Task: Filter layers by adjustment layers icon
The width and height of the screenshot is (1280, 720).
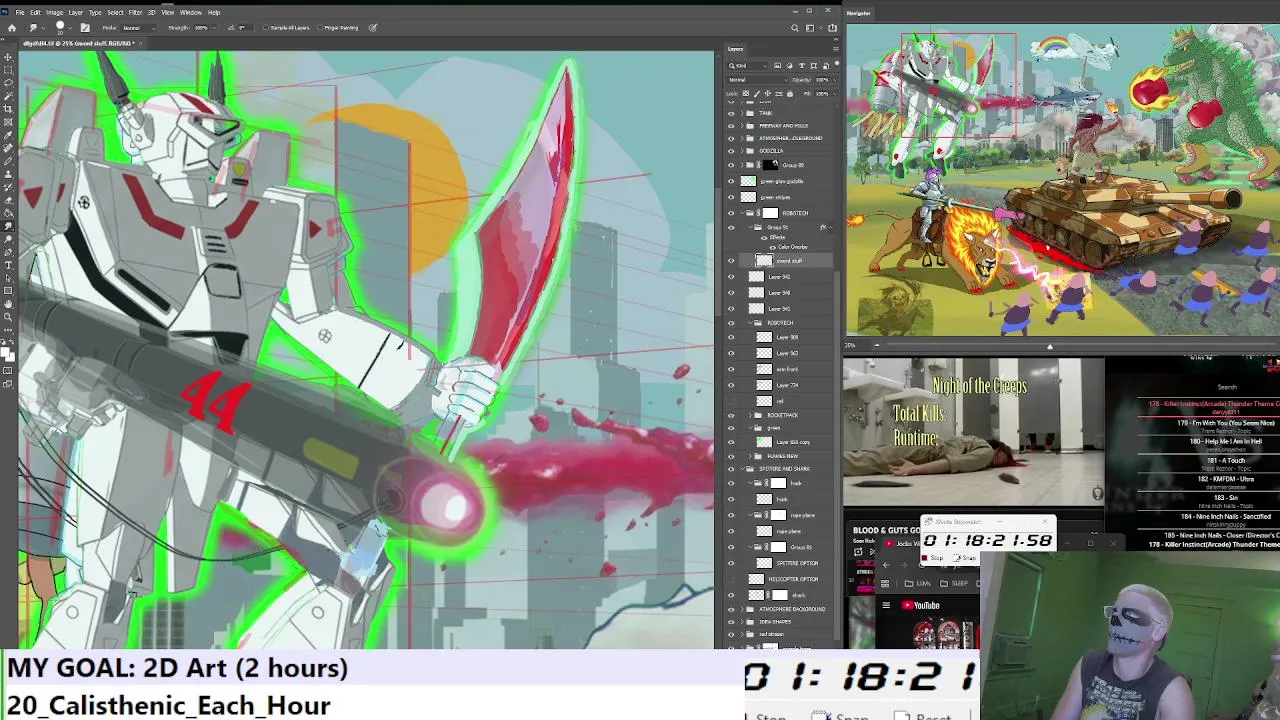Action: 790,66
